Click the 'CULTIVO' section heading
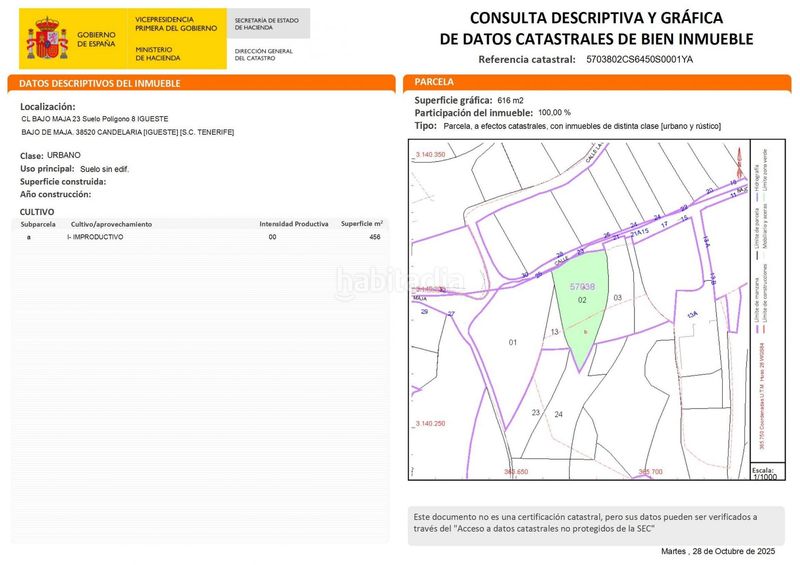The height and width of the screenshot is (565, 800). (37, 211)
